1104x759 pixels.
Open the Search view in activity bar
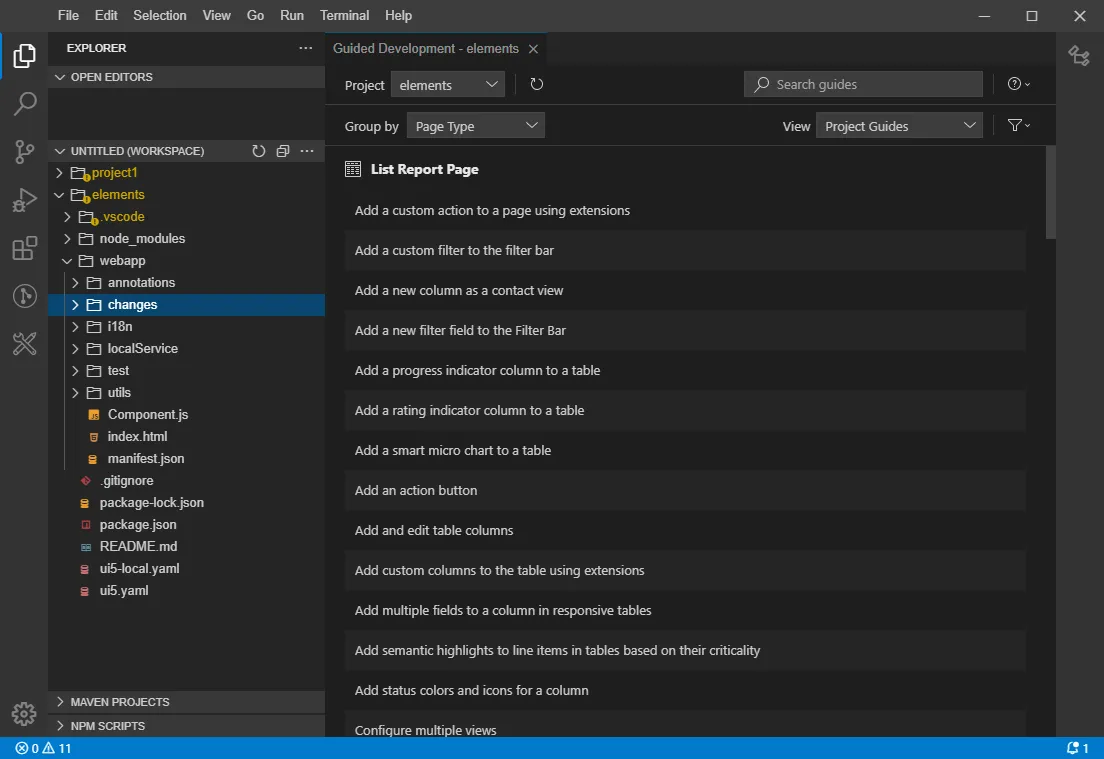(24, 103)
